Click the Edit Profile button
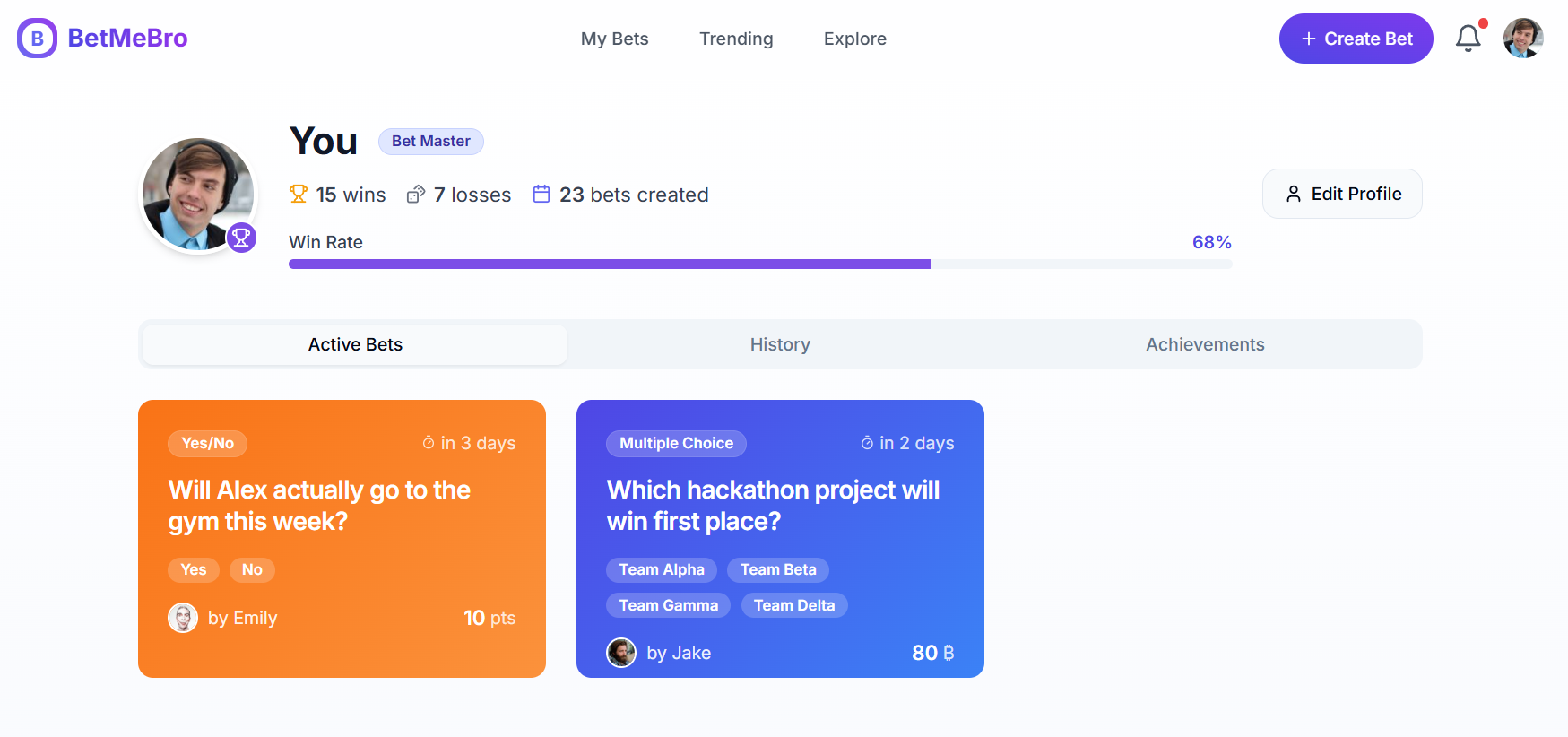 1342,194
